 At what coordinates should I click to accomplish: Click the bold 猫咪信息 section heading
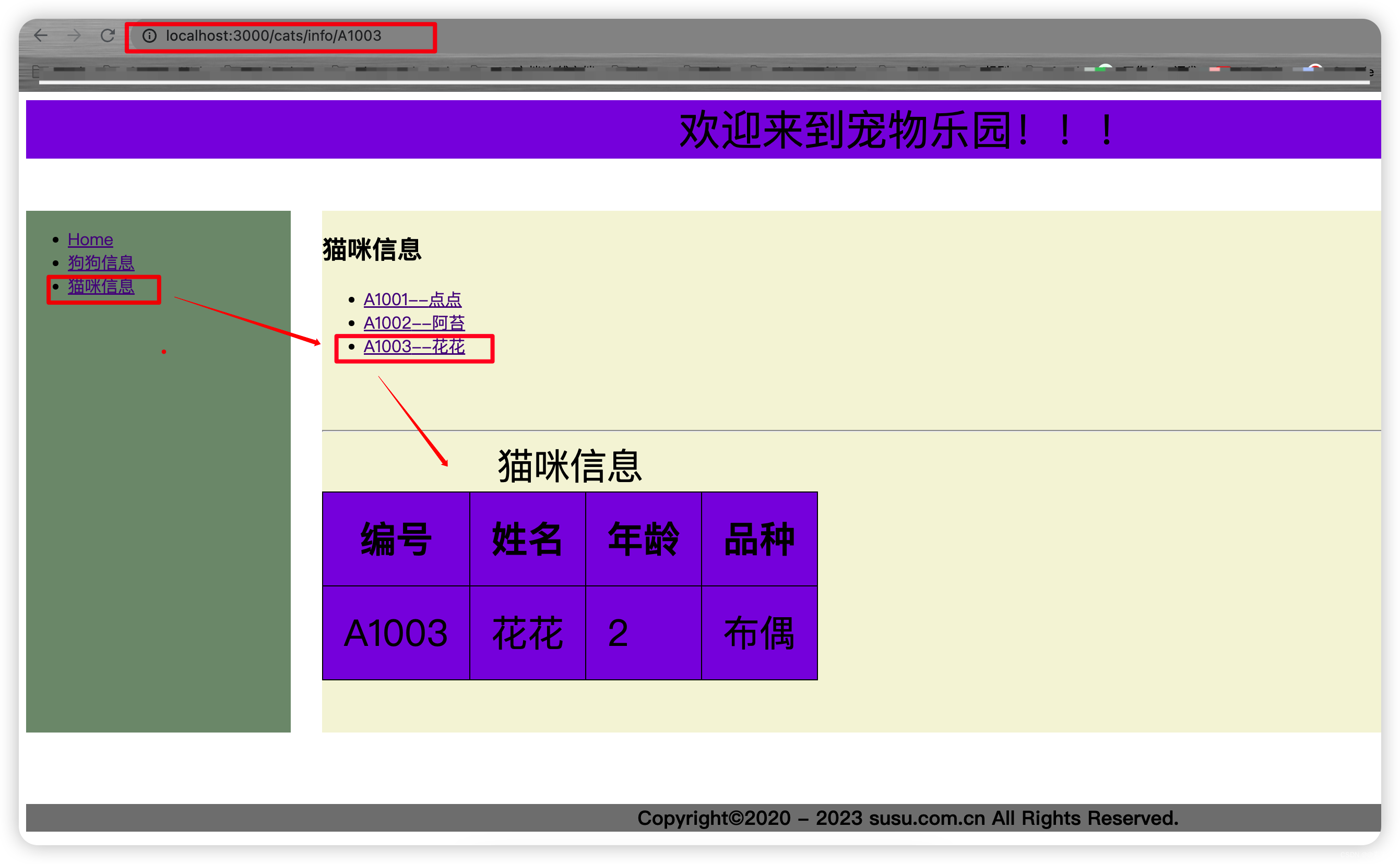372,250
